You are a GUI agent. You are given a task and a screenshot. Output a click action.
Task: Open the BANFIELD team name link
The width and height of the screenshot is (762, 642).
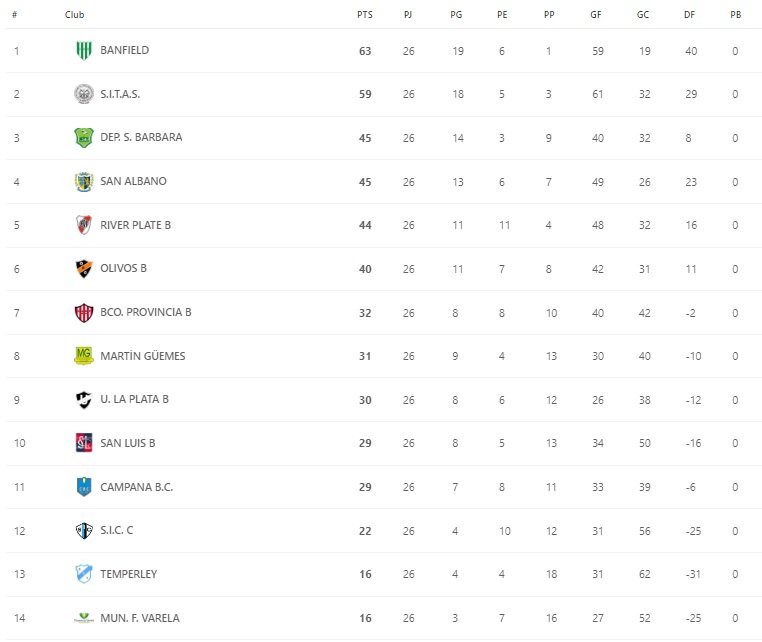point(124,50)
